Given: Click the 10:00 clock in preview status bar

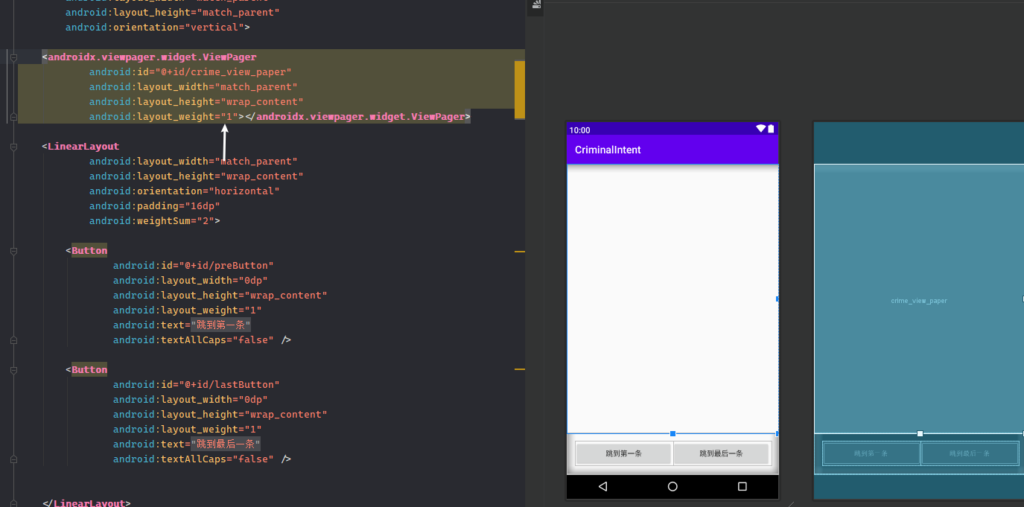Looking at the screenshot, I should click(579, 130).
